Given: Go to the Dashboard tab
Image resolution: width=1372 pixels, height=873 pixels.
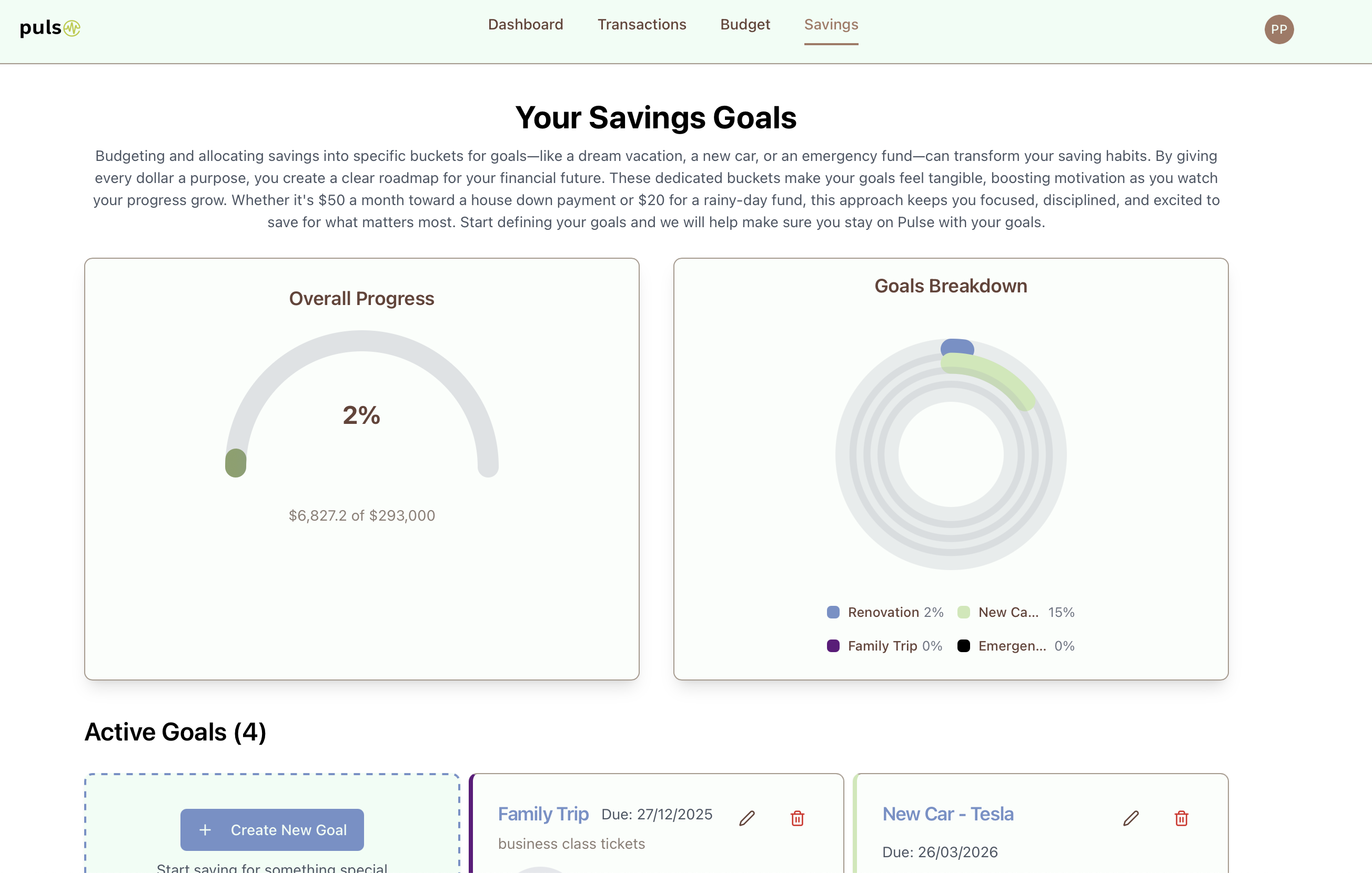Looking at the screenshot, I should [x=526, y=25].
